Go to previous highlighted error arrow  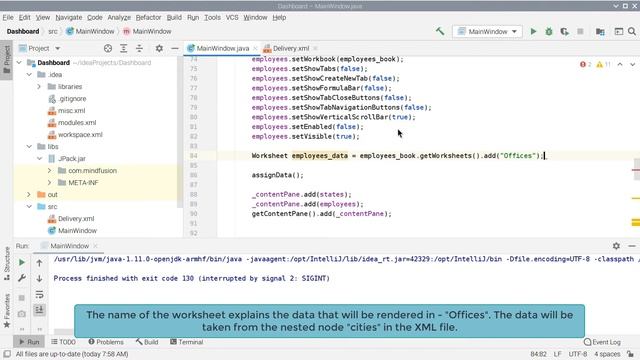coord(620,64)
